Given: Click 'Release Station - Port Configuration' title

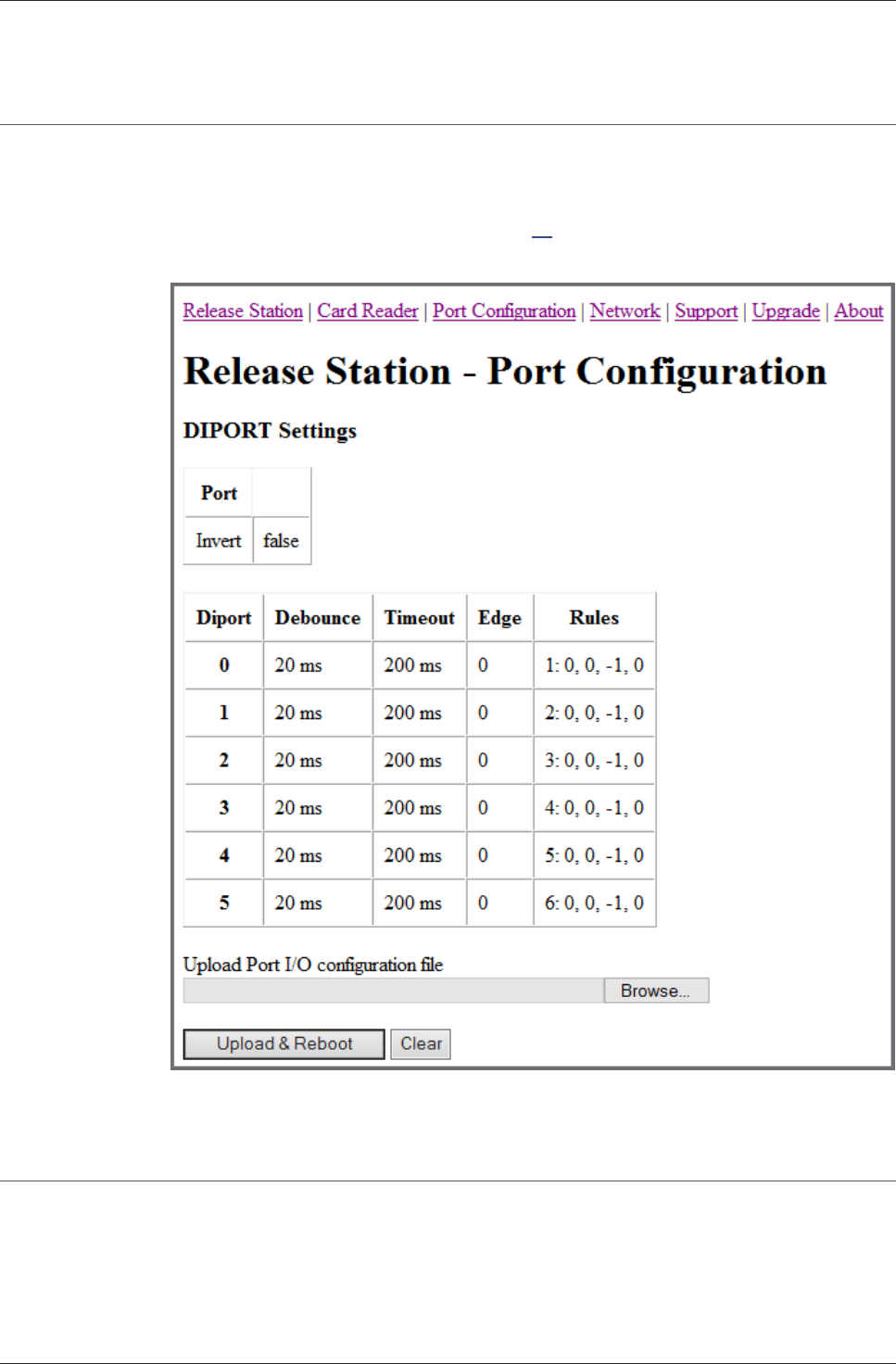Looking at the screenshot, I should 505,372.
